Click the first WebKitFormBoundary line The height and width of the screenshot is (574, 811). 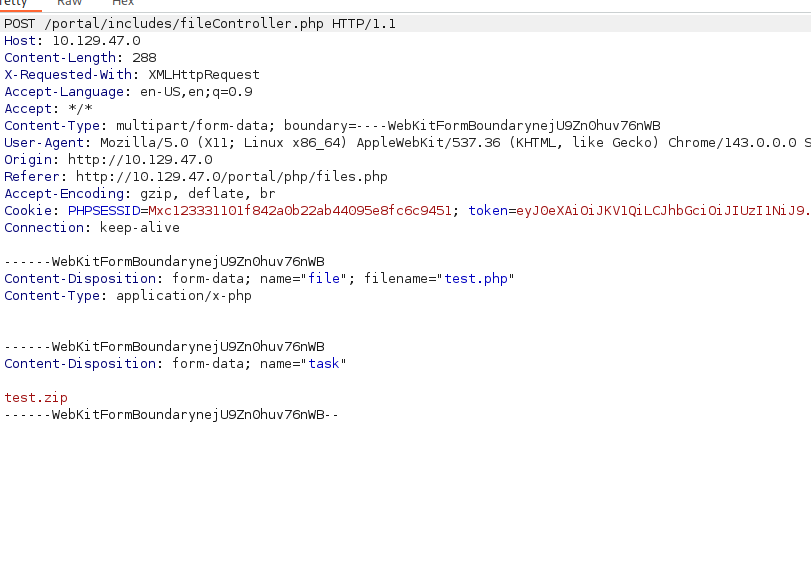tap(164, 262)
